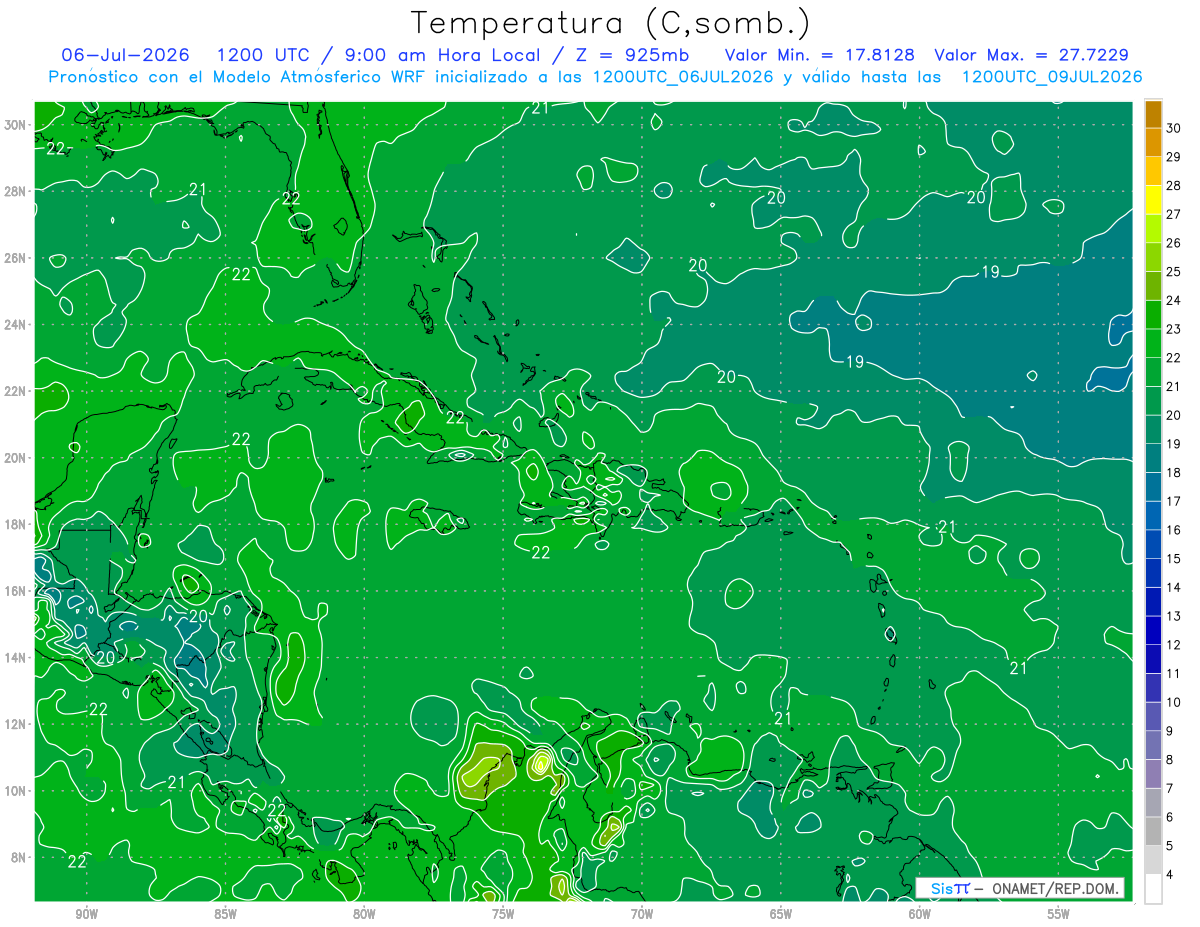Click the '10' label on the color legend

click(1173, 702)
